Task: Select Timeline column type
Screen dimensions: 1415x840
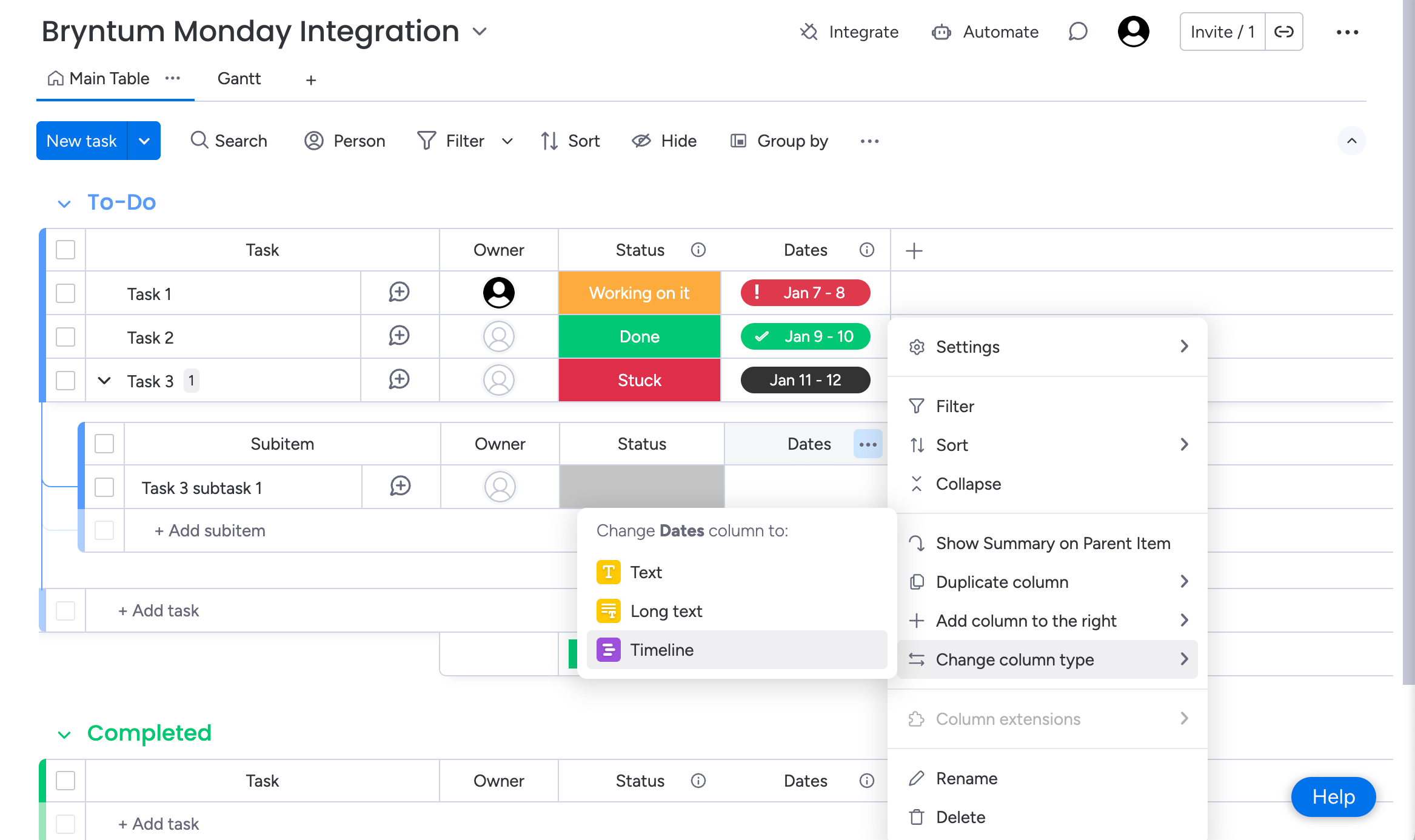Action: (x=737, y=650)
